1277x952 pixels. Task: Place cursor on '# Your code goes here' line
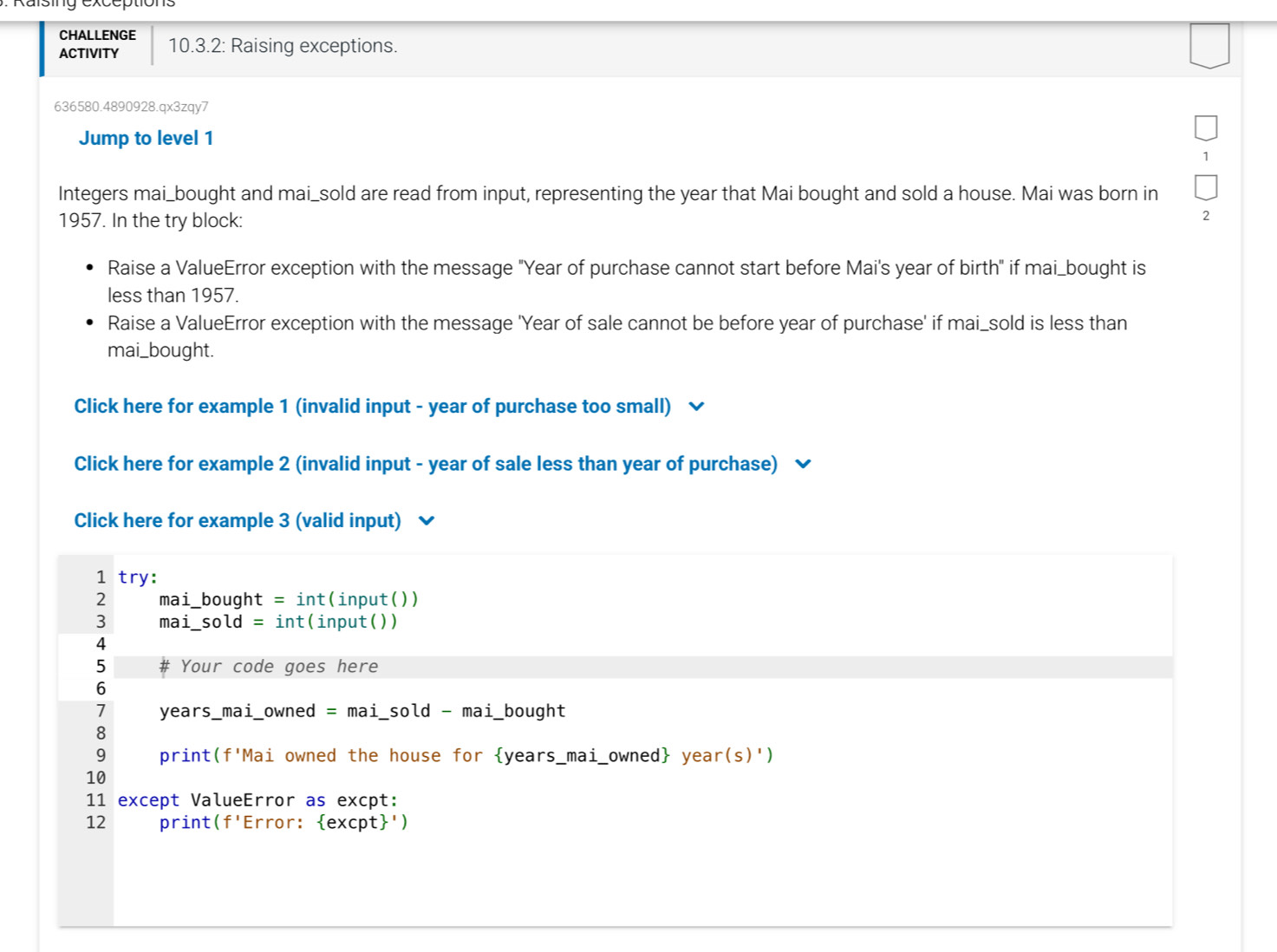click(269, 667)
